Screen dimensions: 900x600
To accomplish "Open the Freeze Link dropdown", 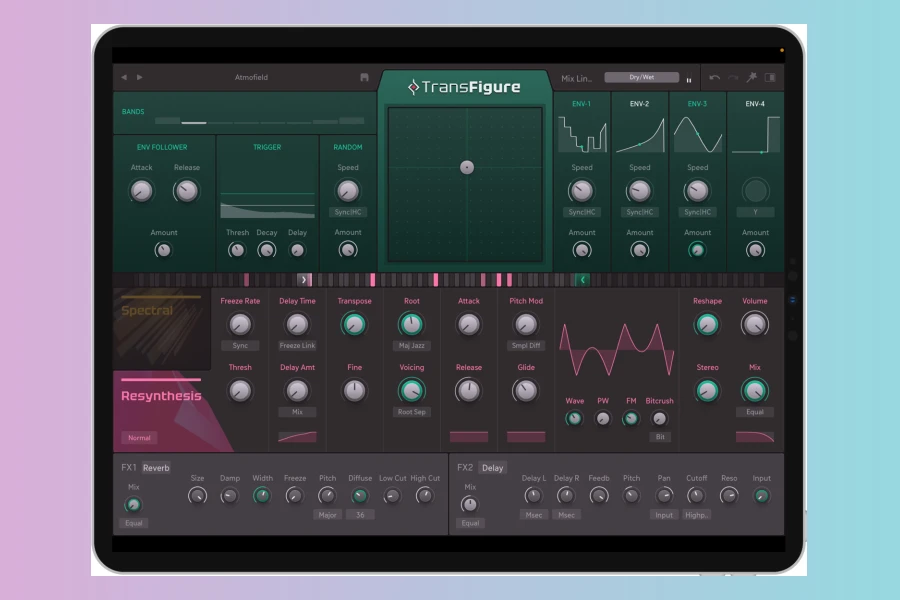I will click(297, 346).
